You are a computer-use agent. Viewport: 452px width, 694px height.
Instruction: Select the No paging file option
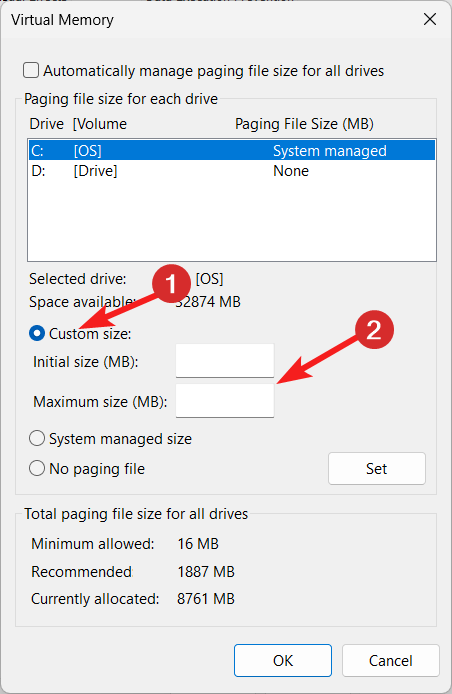coord(37,468)
